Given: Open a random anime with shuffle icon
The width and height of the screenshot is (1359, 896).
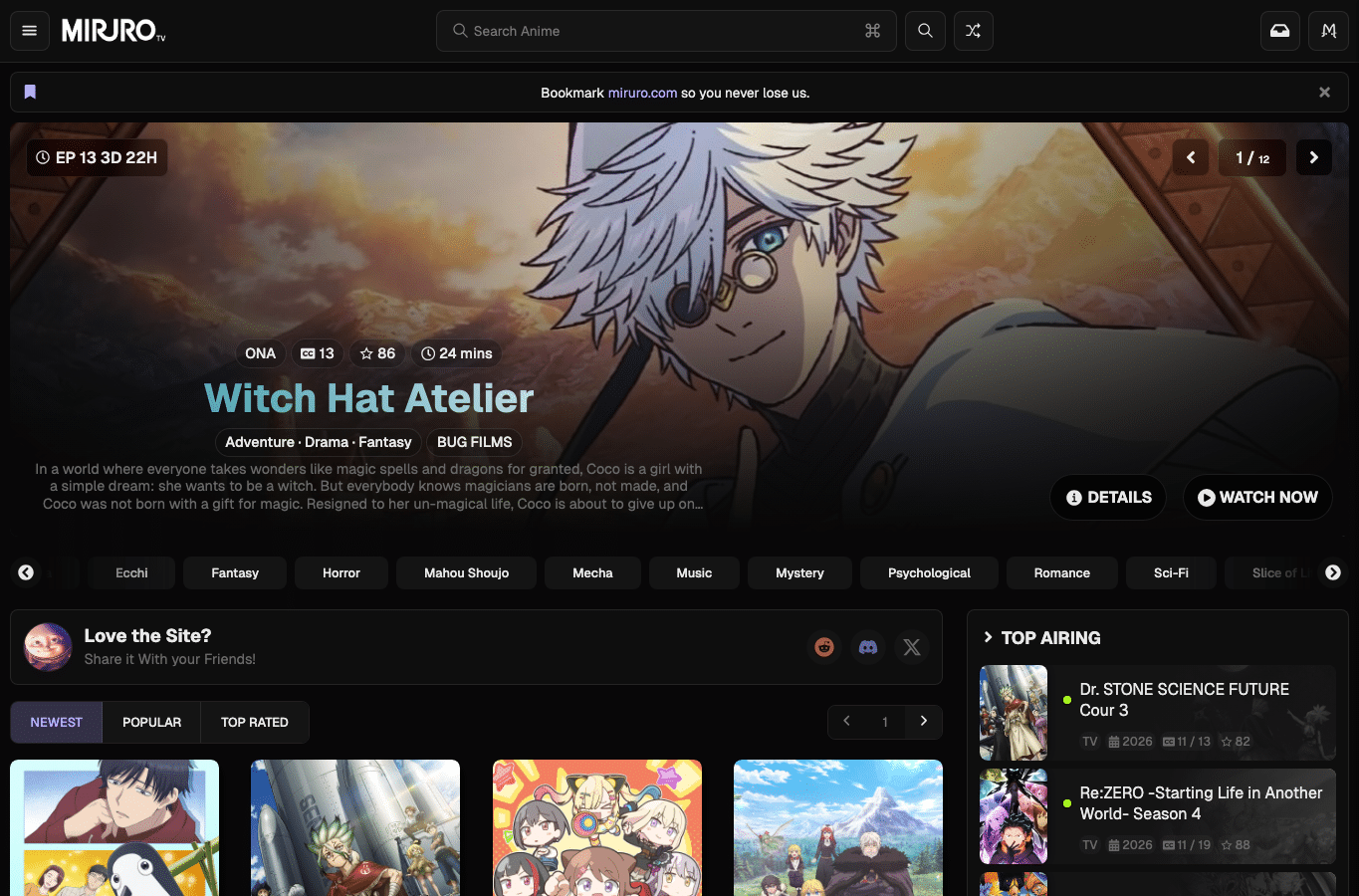Looking at the screenshot, I should 974,31.
